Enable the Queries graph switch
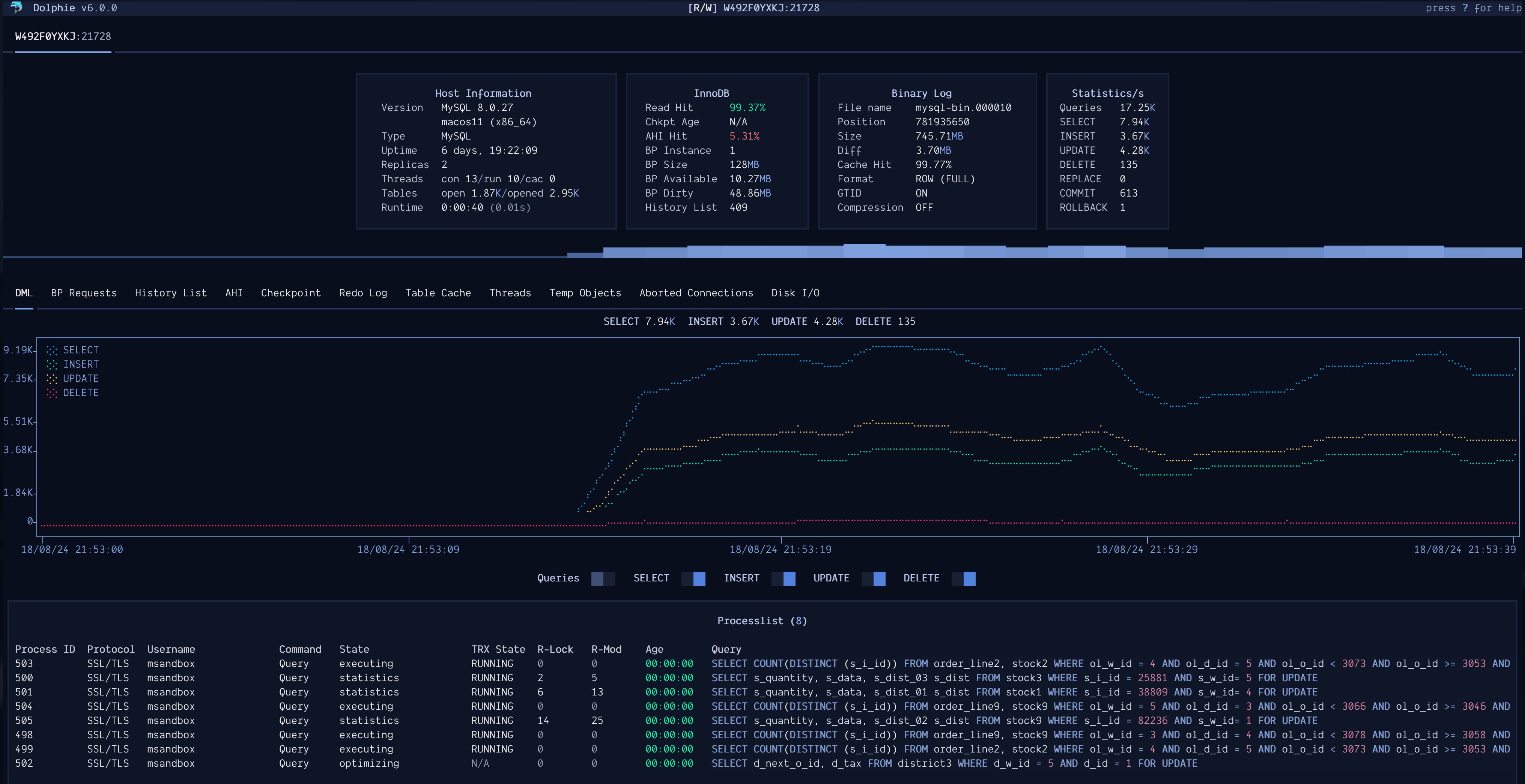Screen dimensions: 1525x784 coord(603,579)
